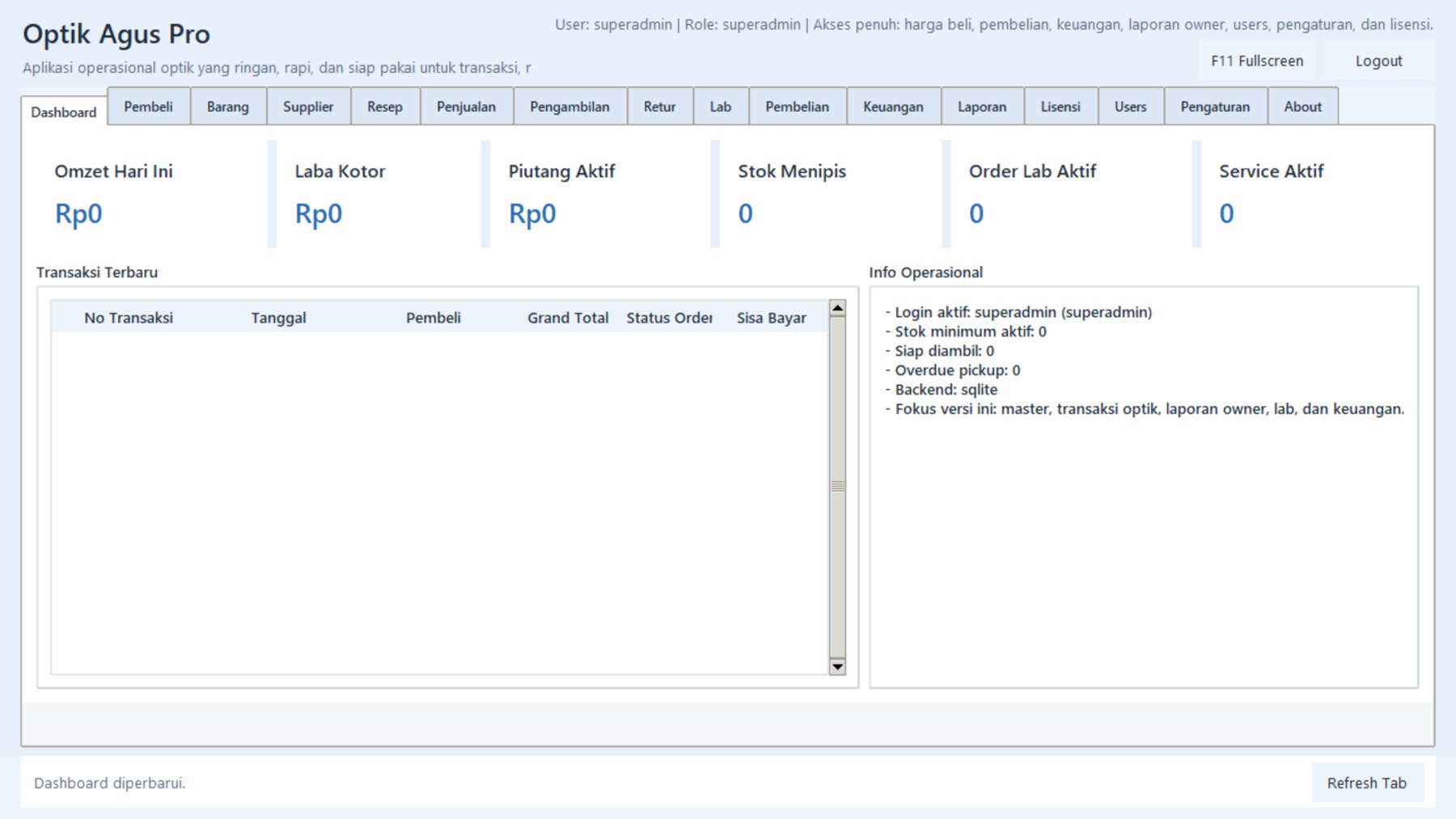Click the F11 Fullscreen button
The height and width of the screenshot is (819, 1456).
[1257, 61]
